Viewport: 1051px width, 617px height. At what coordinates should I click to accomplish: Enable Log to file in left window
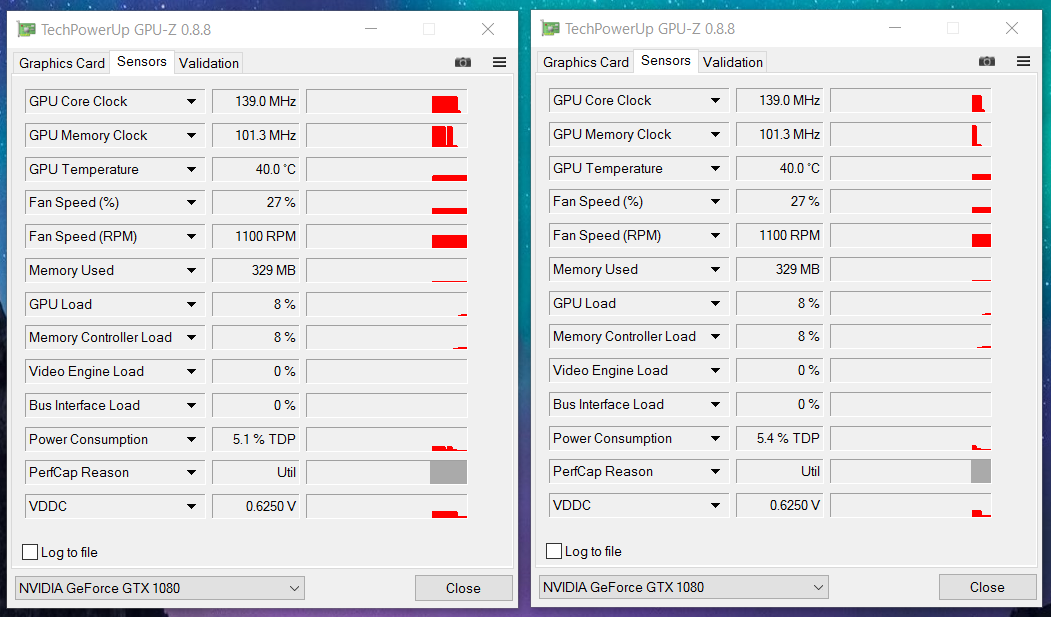click(x=30, y=552)
